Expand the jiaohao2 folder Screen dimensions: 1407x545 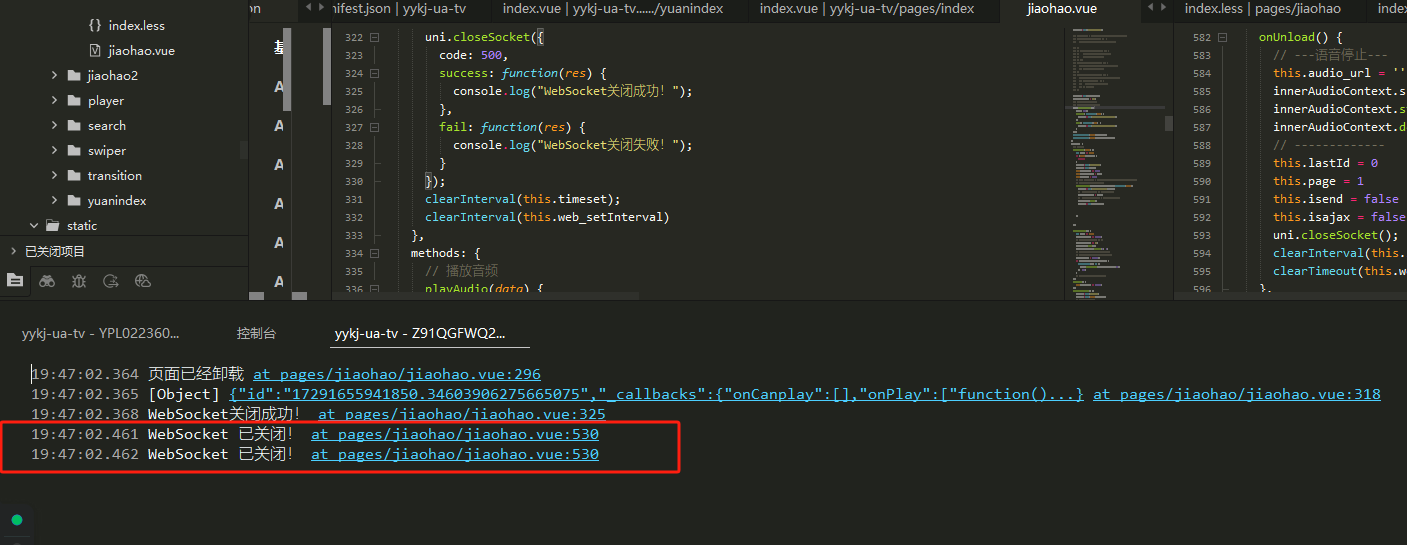click(x=54, y=75)
